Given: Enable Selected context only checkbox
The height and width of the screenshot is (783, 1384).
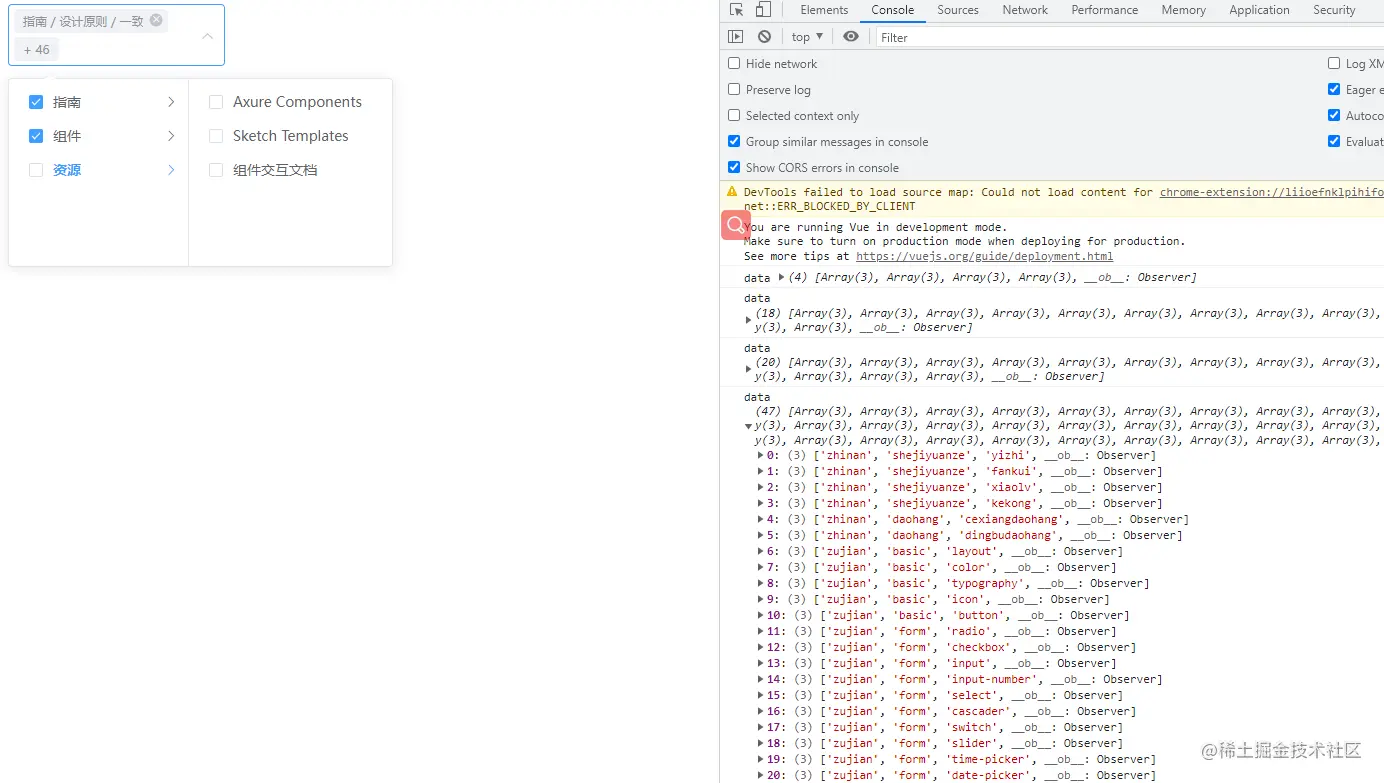Looking at the screenshot, I should (734, 115).
